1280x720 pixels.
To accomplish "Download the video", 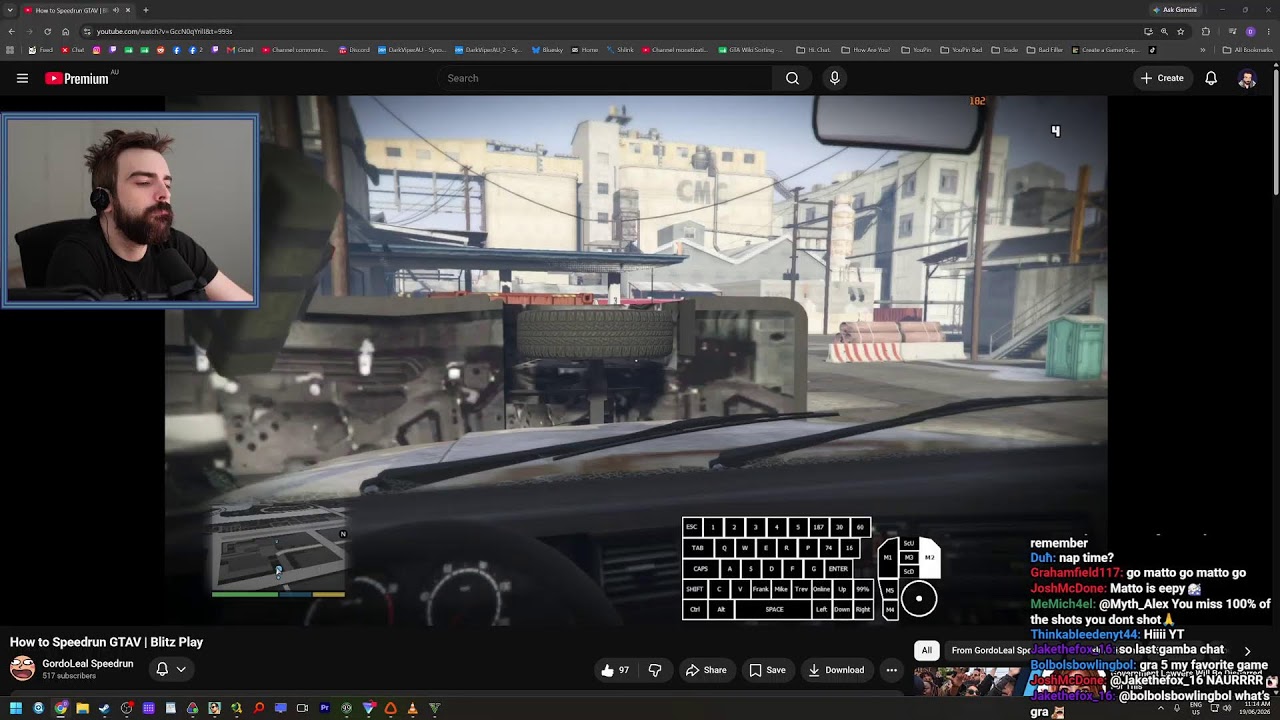I will 836,670.
